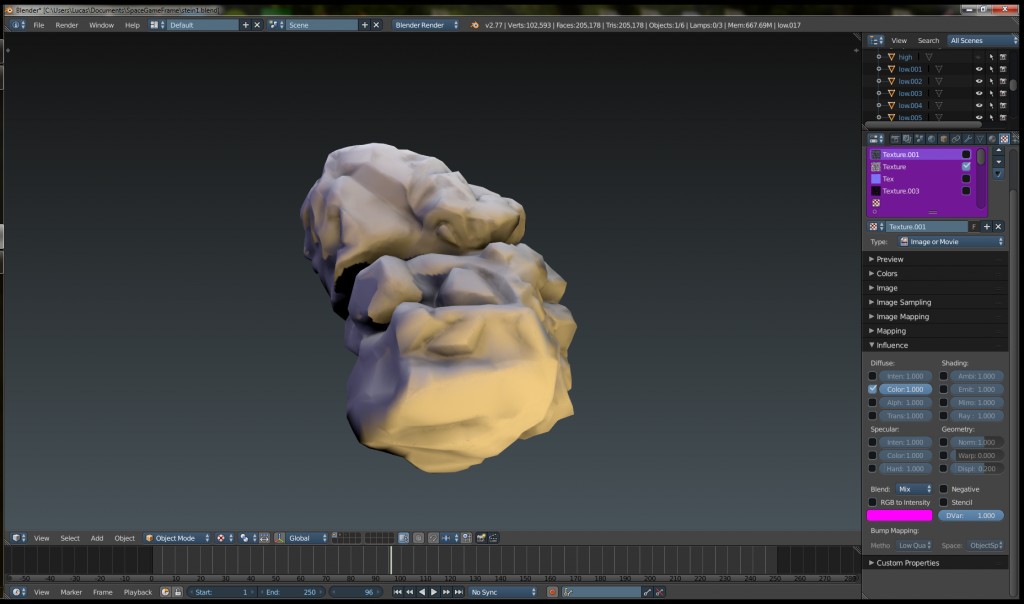Select the Material properties tab icon
1024x604 pixels.
pyautogui.click(x=992, y=139)
